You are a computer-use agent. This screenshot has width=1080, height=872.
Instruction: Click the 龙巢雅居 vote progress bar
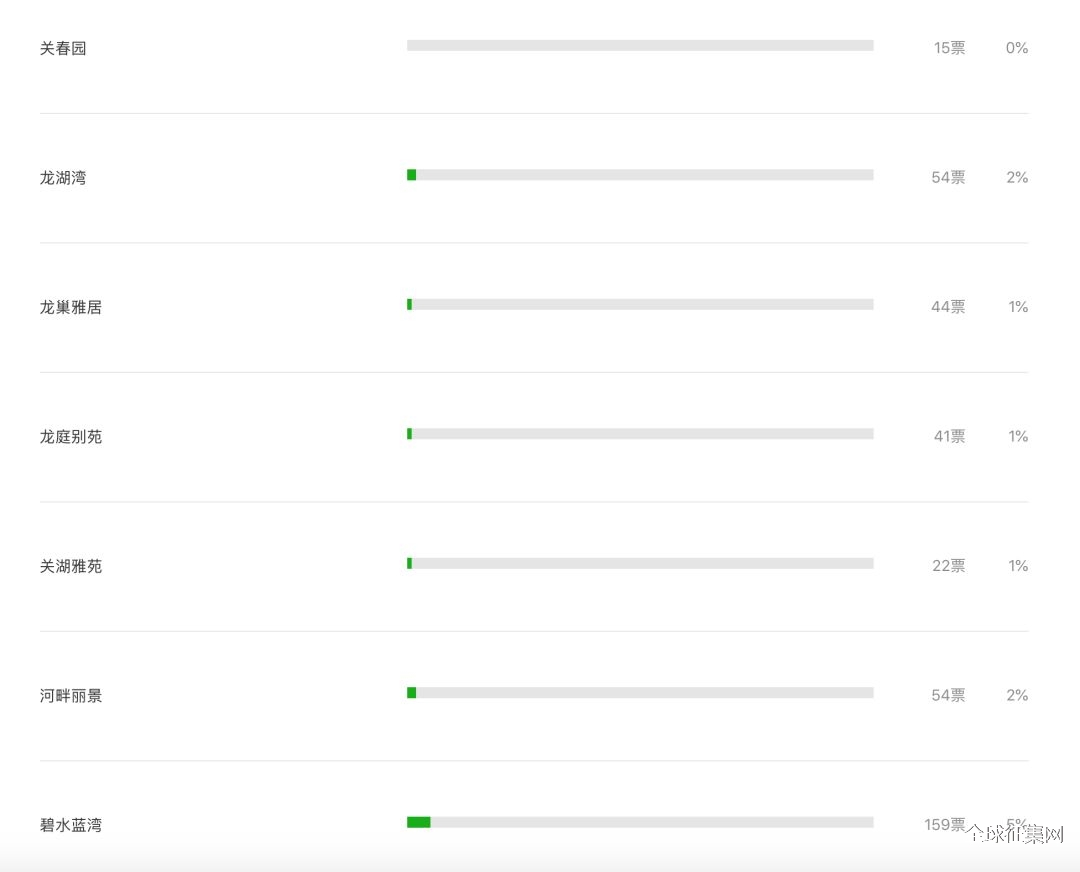pyautogui.click(x=640, y=304)
